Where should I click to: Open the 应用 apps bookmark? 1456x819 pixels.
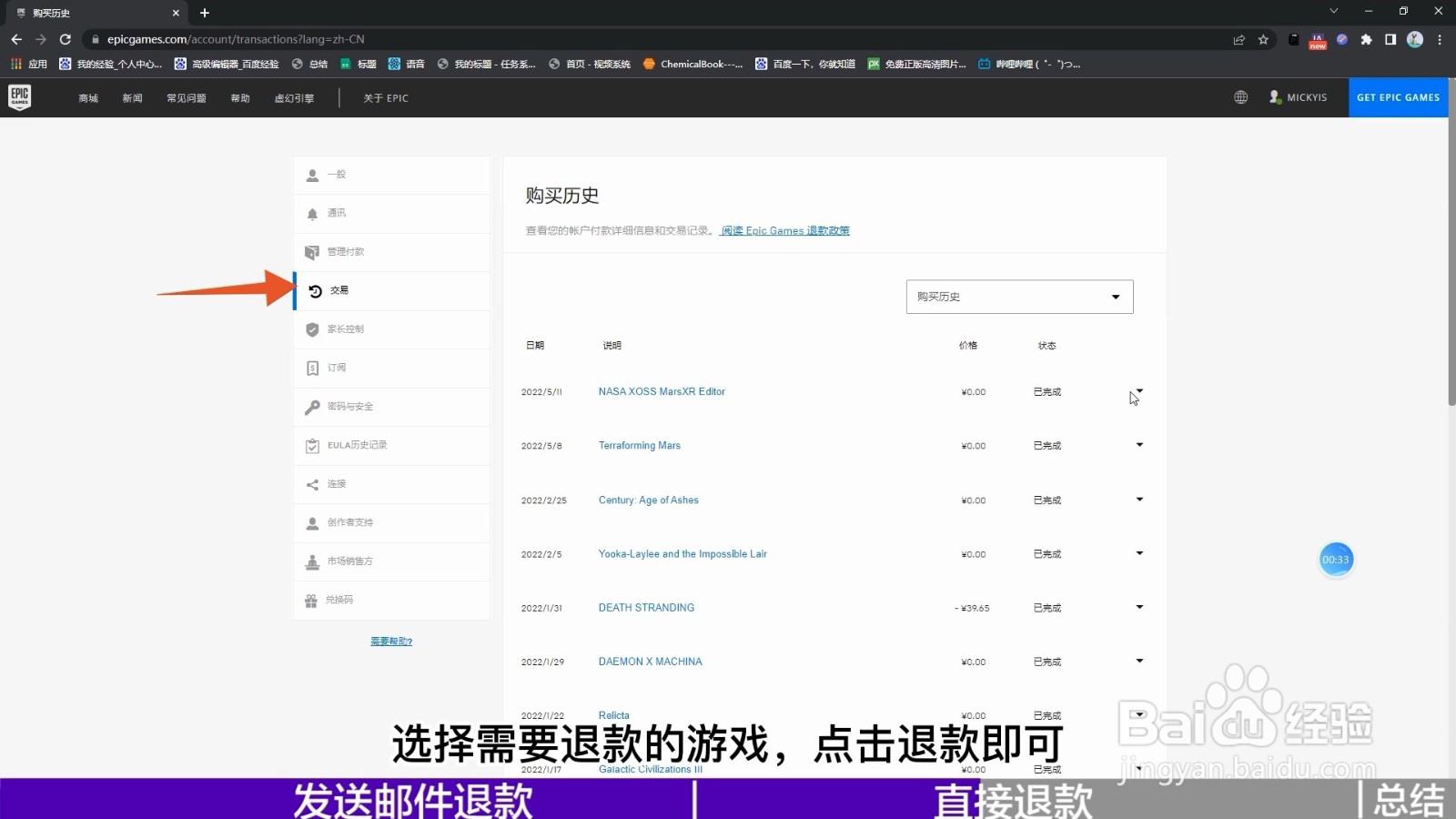point(29,64)
